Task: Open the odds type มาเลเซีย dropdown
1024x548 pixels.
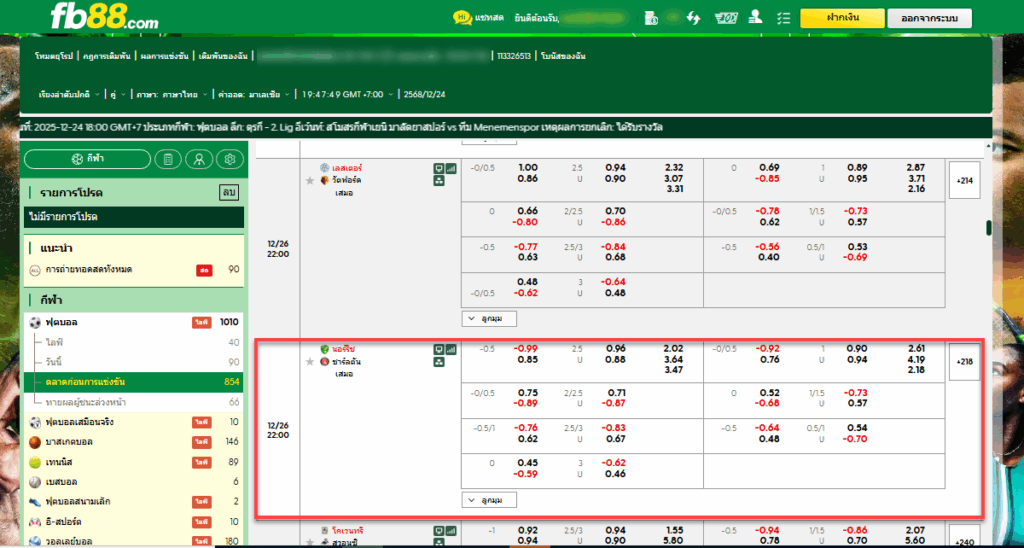Action: tap(251, 94)
